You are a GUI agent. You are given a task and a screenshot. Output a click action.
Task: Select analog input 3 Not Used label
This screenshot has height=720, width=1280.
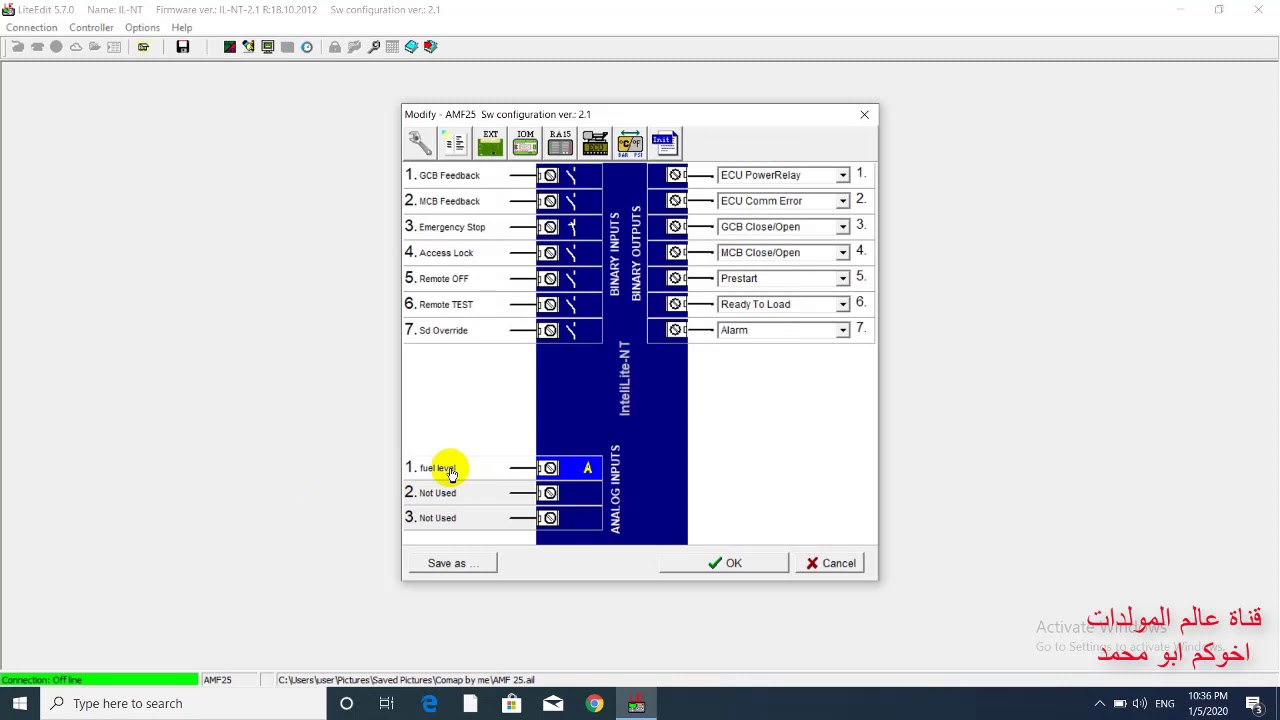coord(437,518)
